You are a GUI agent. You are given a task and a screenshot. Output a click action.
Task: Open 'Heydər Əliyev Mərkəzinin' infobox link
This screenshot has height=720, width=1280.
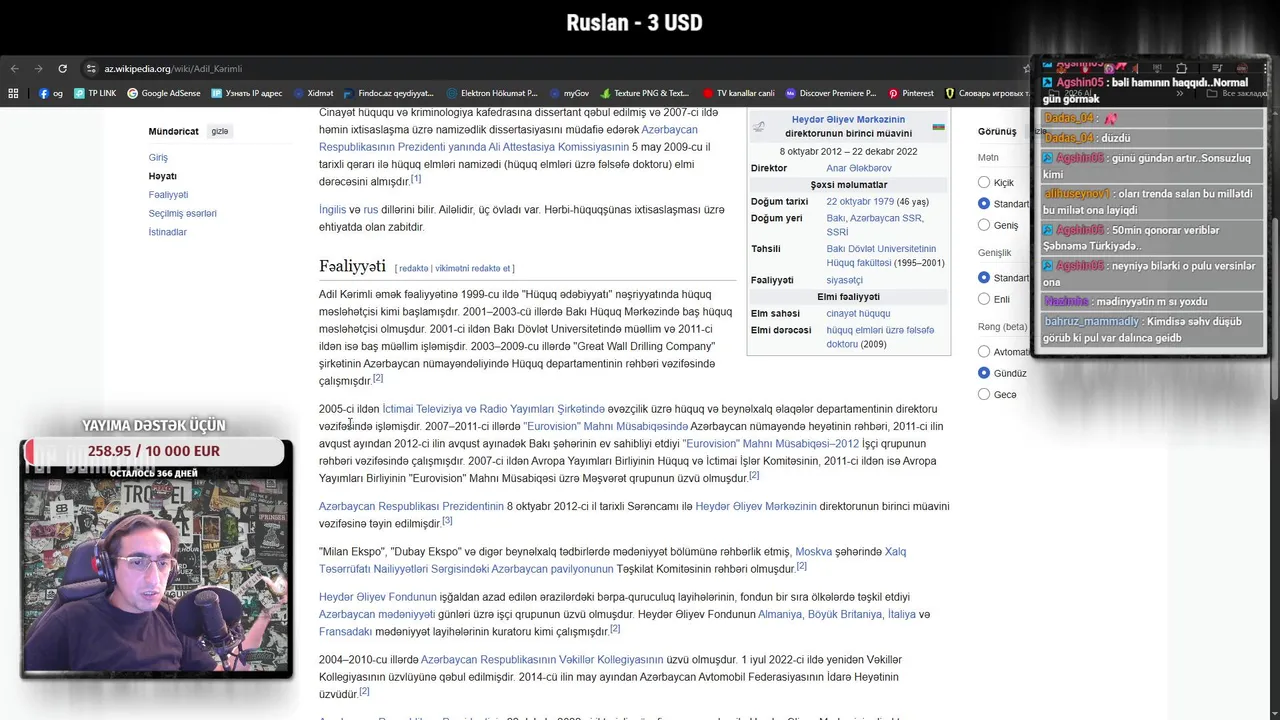click(848, 120)
